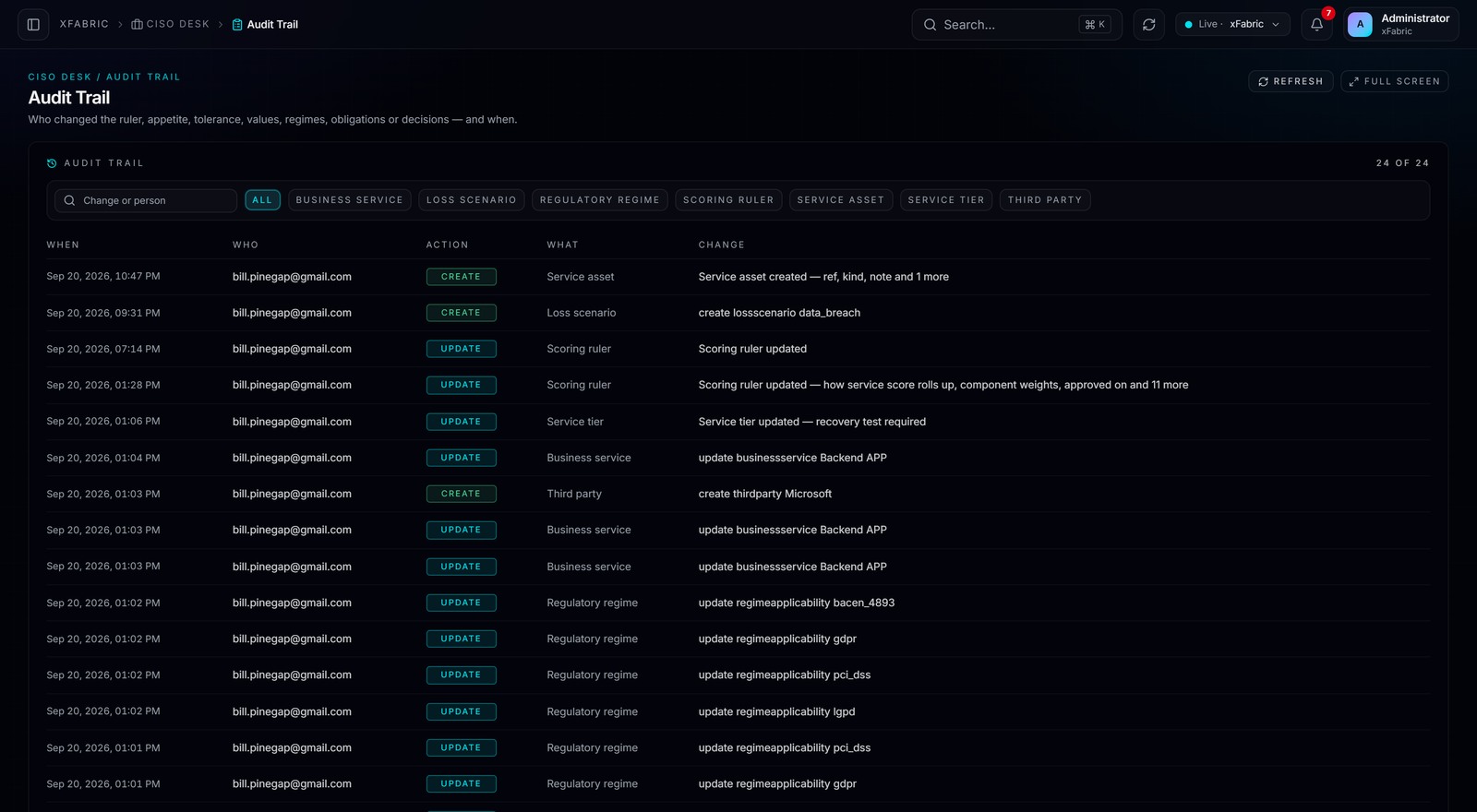Click the Administrator avatar
This screenshot has width=1477, height=812.
[x=1360, y=25]
